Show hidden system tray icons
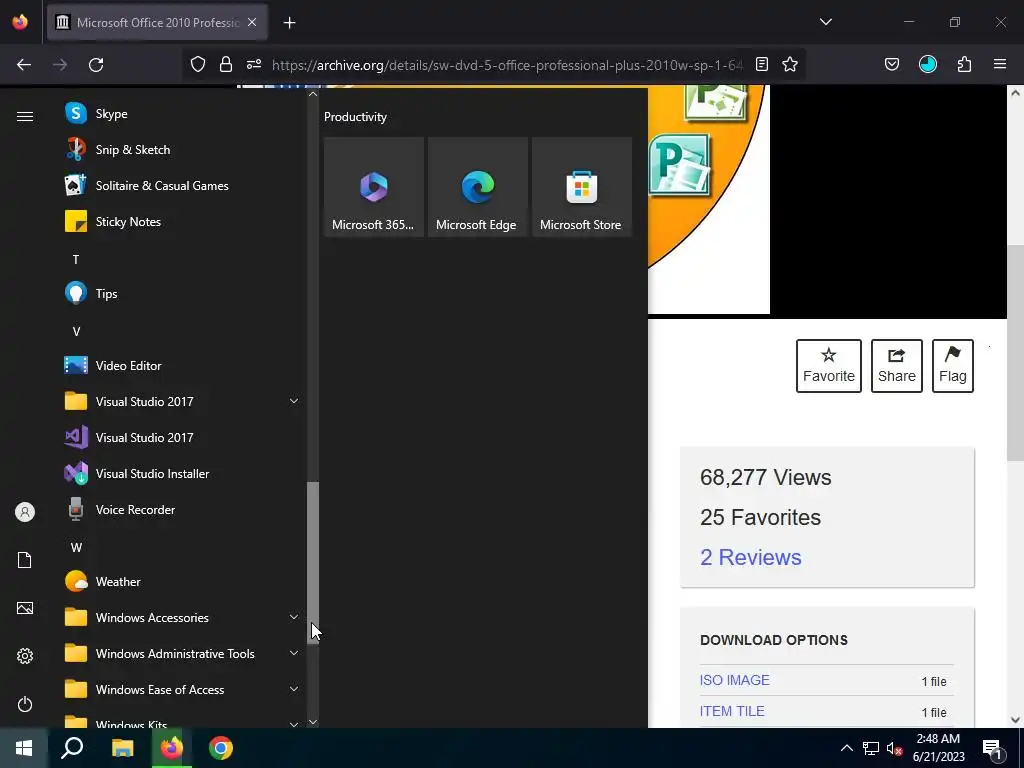Screen dimensions: 1024x768 (x=846, y=748)
